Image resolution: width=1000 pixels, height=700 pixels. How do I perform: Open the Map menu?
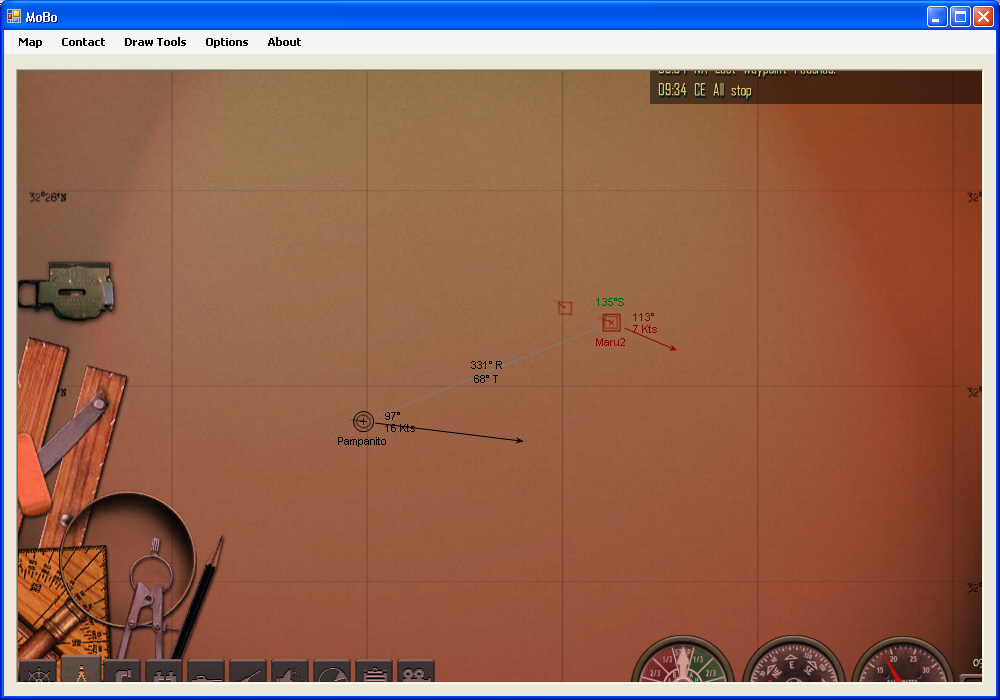coord(30,42)
